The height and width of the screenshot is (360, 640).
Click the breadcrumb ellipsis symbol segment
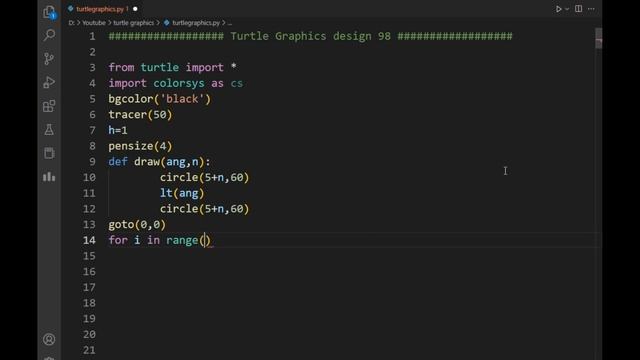pos(229,23)
